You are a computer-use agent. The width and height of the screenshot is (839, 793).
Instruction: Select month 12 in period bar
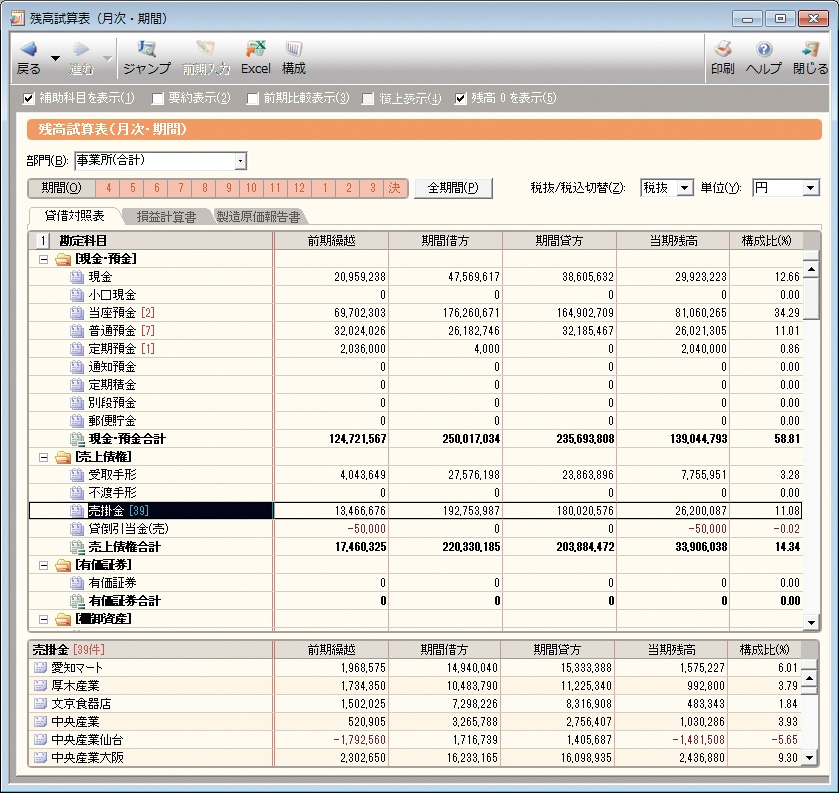click(299, 188)
